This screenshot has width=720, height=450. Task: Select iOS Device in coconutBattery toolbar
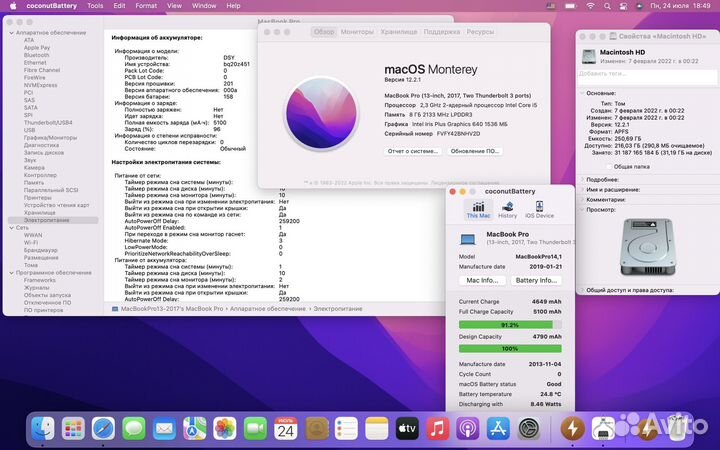pos(540,209)
